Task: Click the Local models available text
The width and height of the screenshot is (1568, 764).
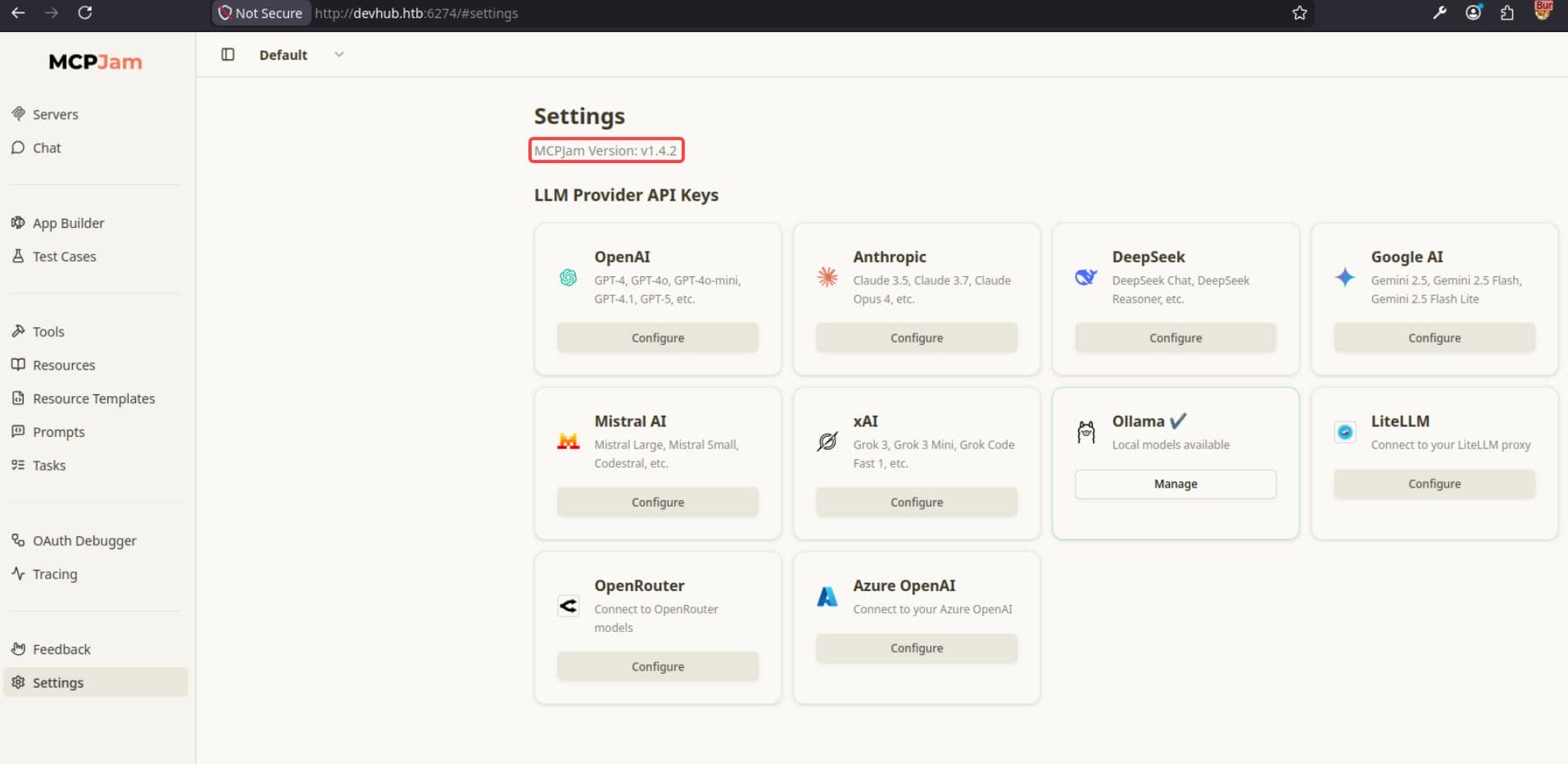Action: [1171, 445]
